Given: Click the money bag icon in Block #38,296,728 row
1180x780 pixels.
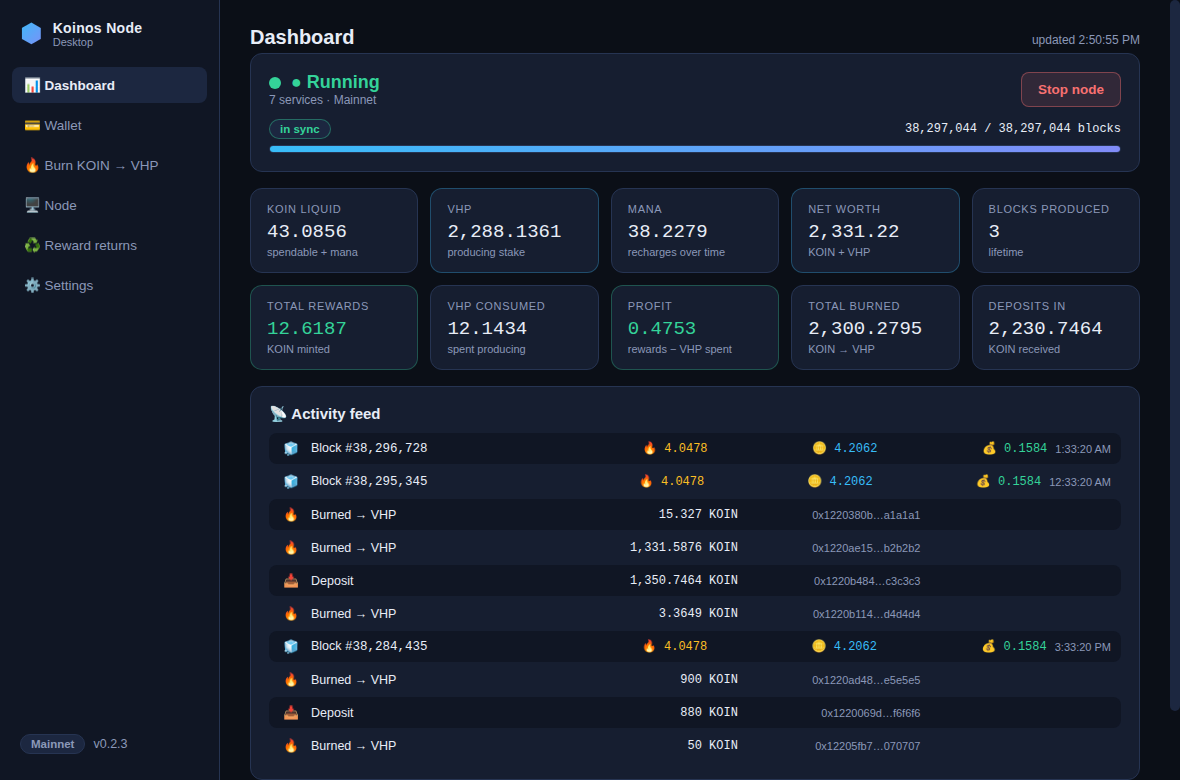Looking at the screenshot, I should tap(990, 448).
